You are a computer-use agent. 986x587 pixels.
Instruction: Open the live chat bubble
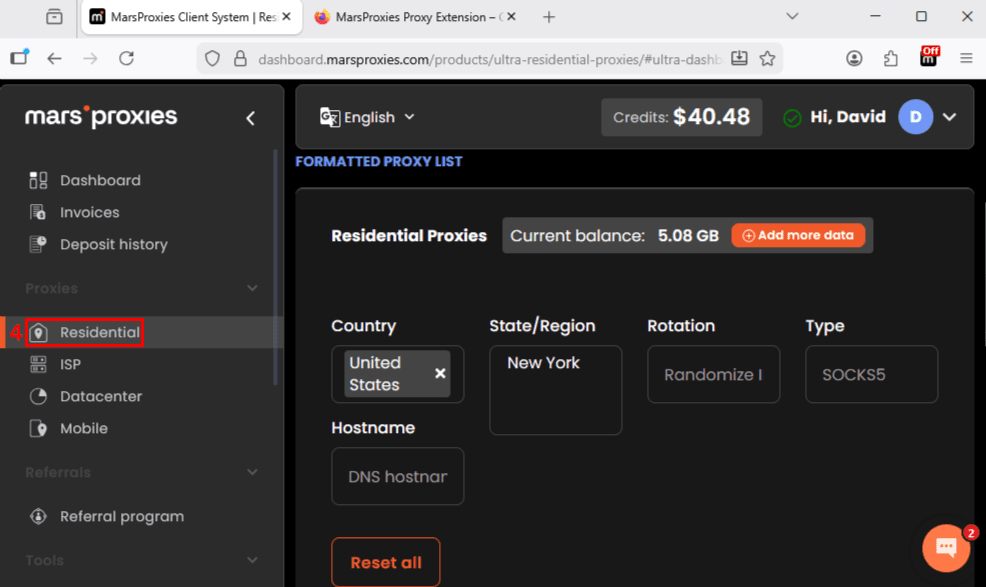[946, 547]
